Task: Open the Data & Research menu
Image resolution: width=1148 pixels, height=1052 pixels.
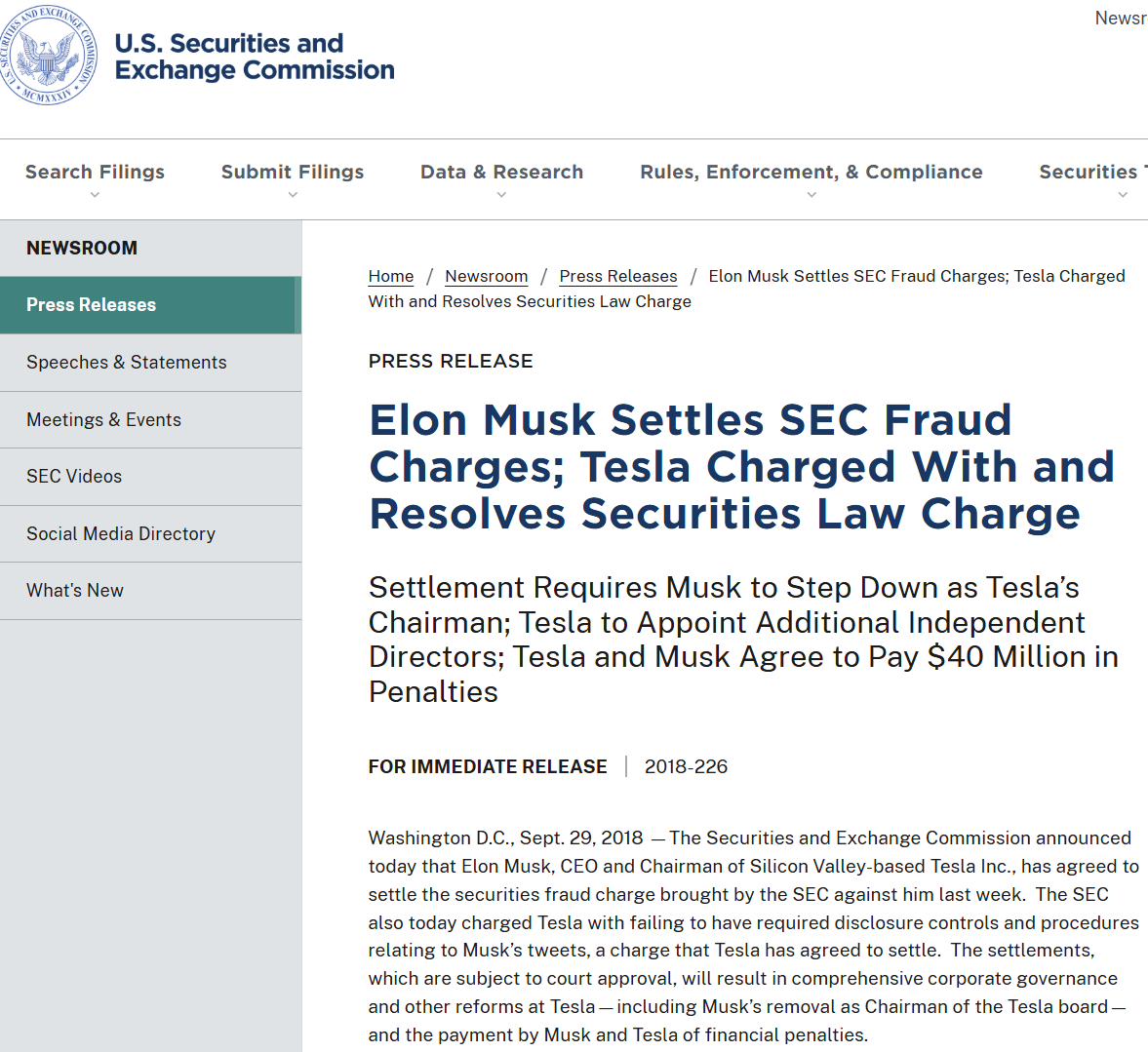Action: pyautogui.click(x=501, y=172)
